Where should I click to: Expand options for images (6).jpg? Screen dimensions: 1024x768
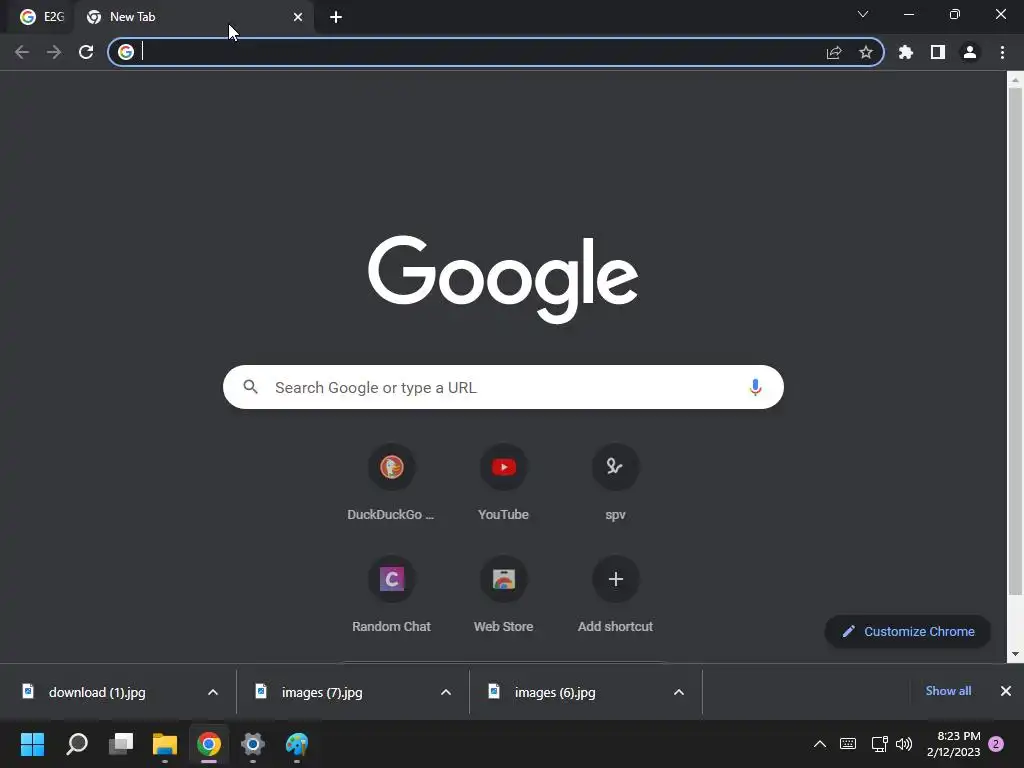click(x=679, y=692)
